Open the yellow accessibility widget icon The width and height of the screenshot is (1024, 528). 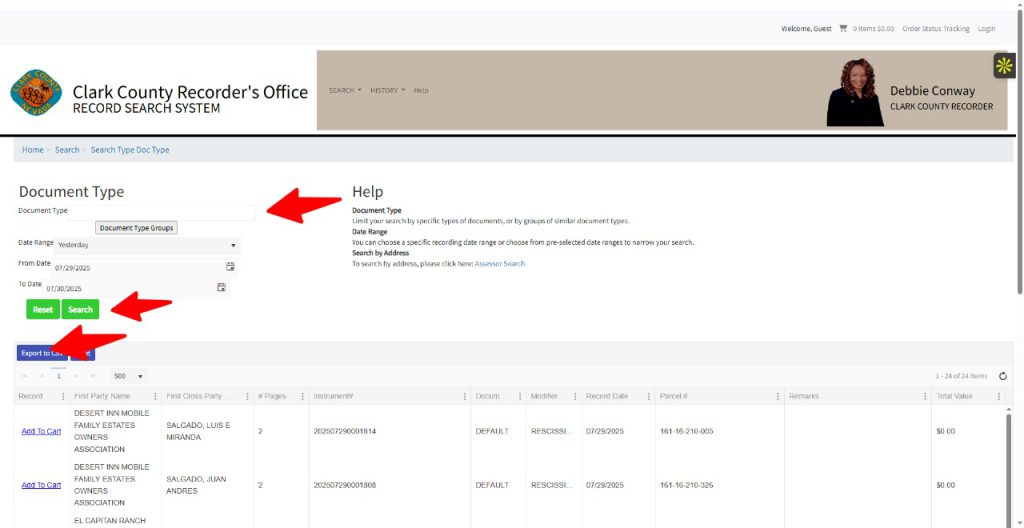click(x=1004, y=65)
